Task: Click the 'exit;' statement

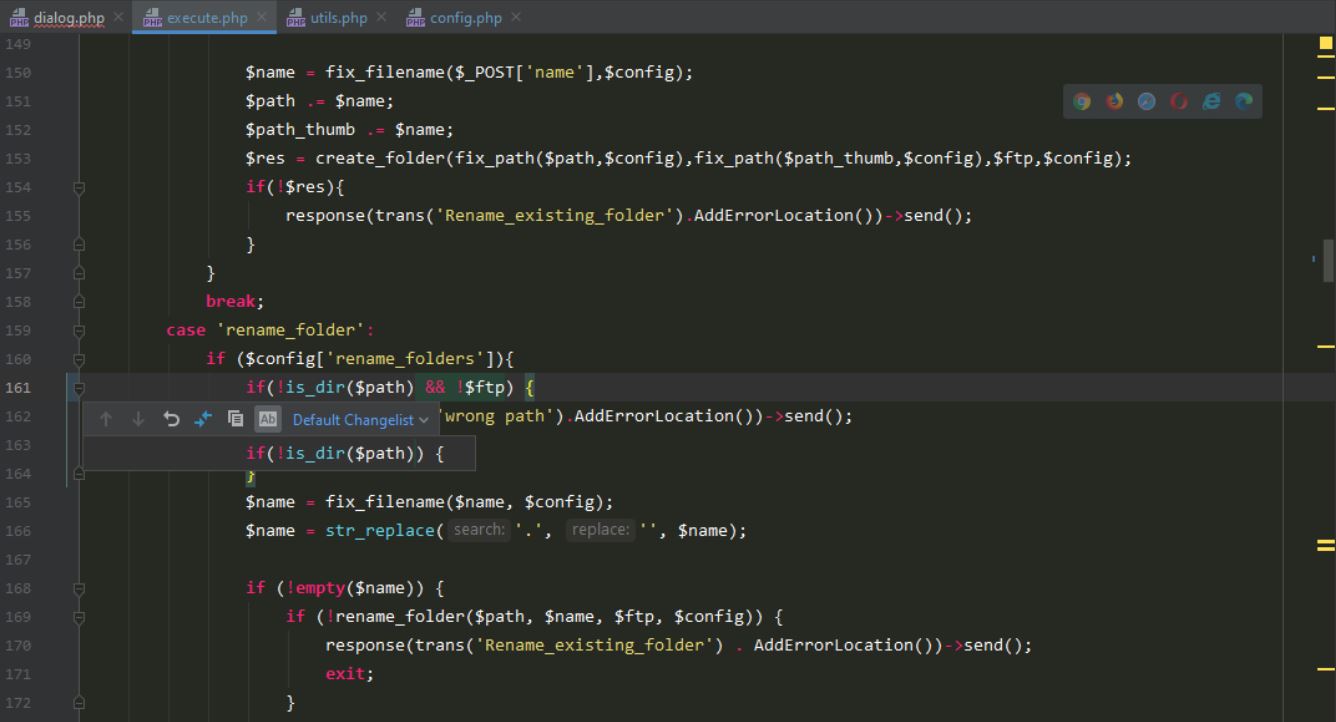Action: [x=350, y=674]
